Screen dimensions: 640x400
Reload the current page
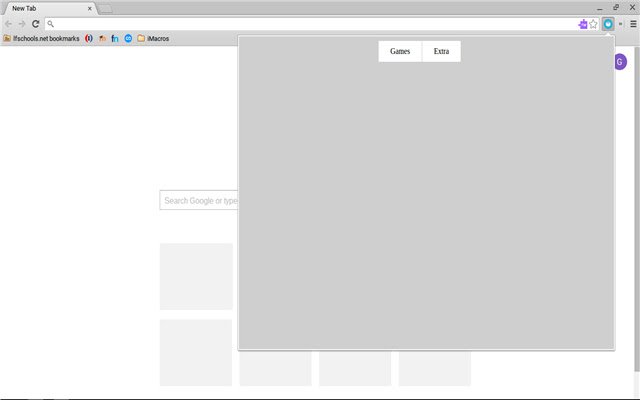36,24
